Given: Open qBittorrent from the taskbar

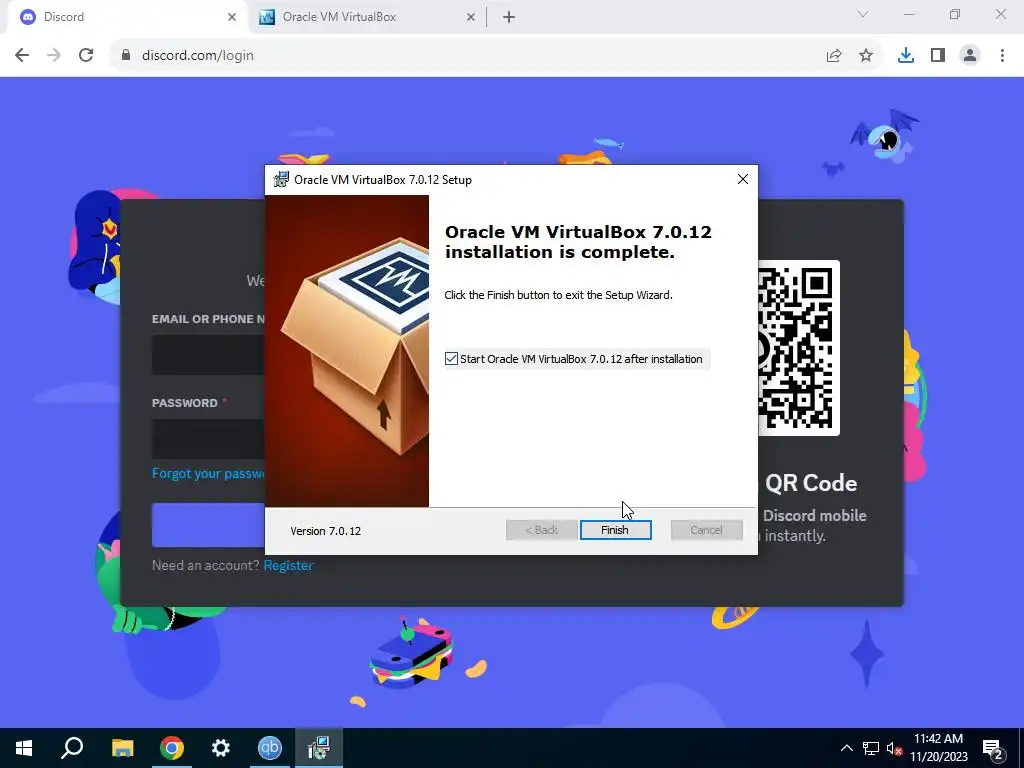Looking at the screenshot, I should (x=270, y=748).
